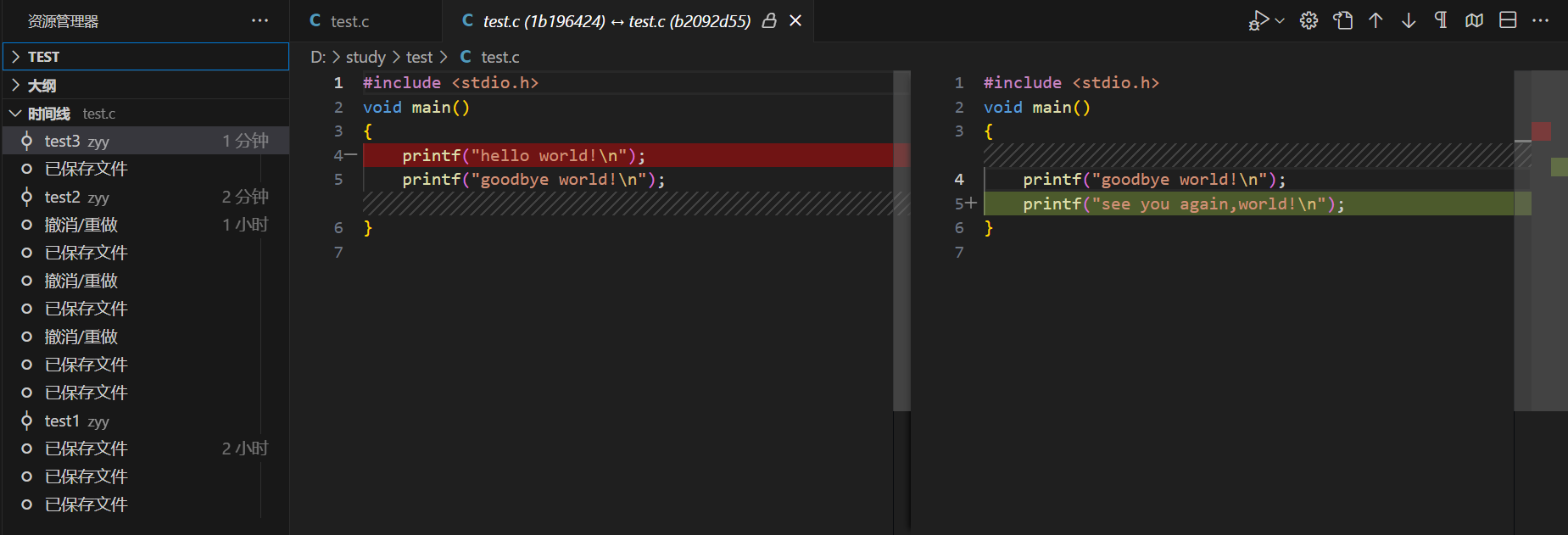Image resolution: width=1568 pixels, height=535 pixels.
Task: Open 已保存文件 entry dated 2 小时
Action: coord(146,449)
